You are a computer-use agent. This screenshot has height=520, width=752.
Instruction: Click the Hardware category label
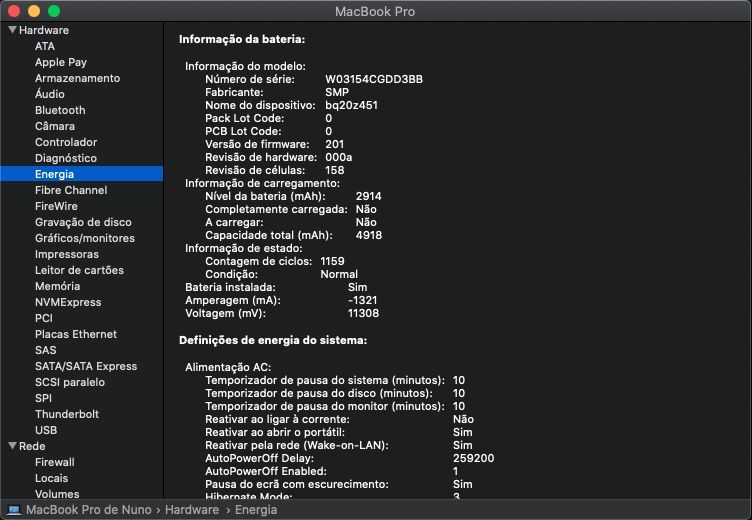click(44, 30)
